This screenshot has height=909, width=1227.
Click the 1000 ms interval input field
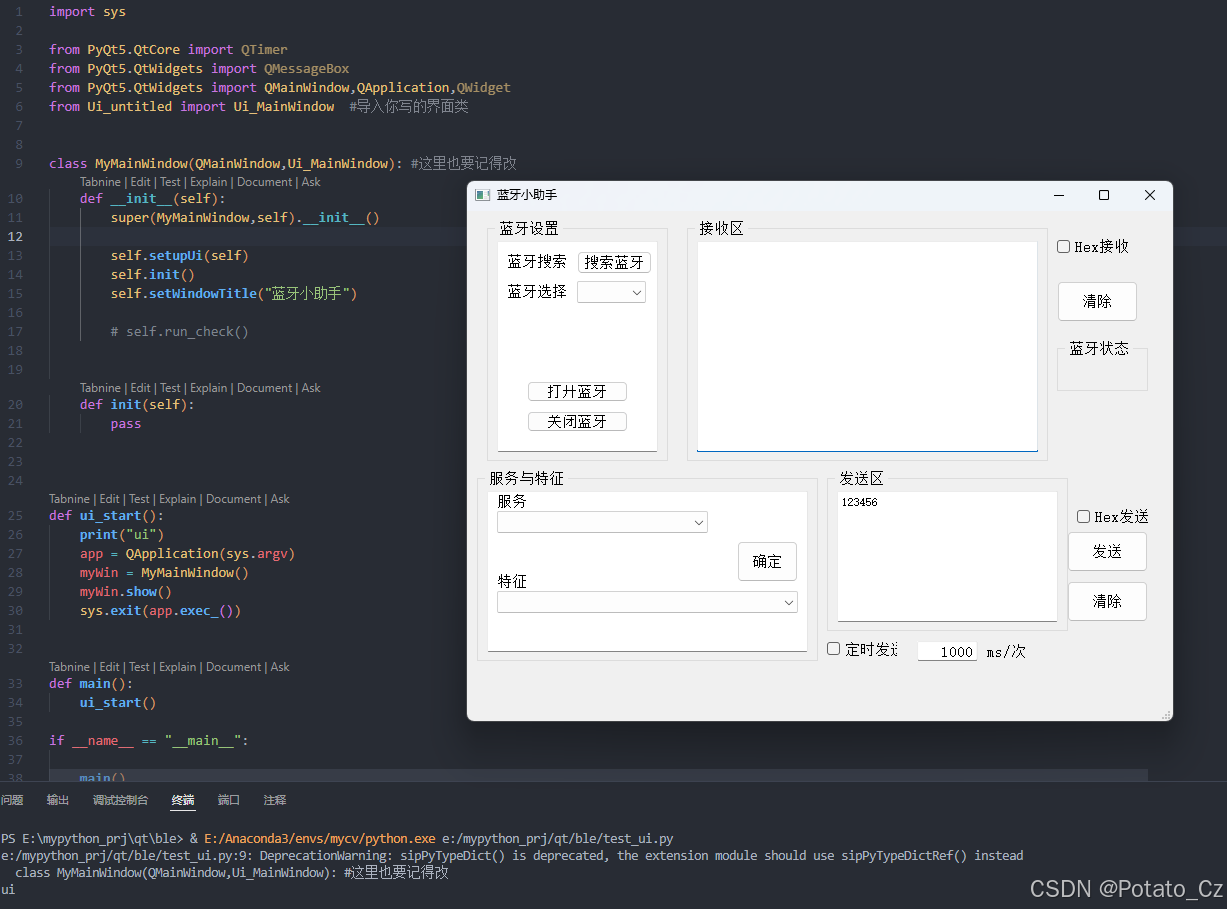pyautogui.click(x=946, y=651)
